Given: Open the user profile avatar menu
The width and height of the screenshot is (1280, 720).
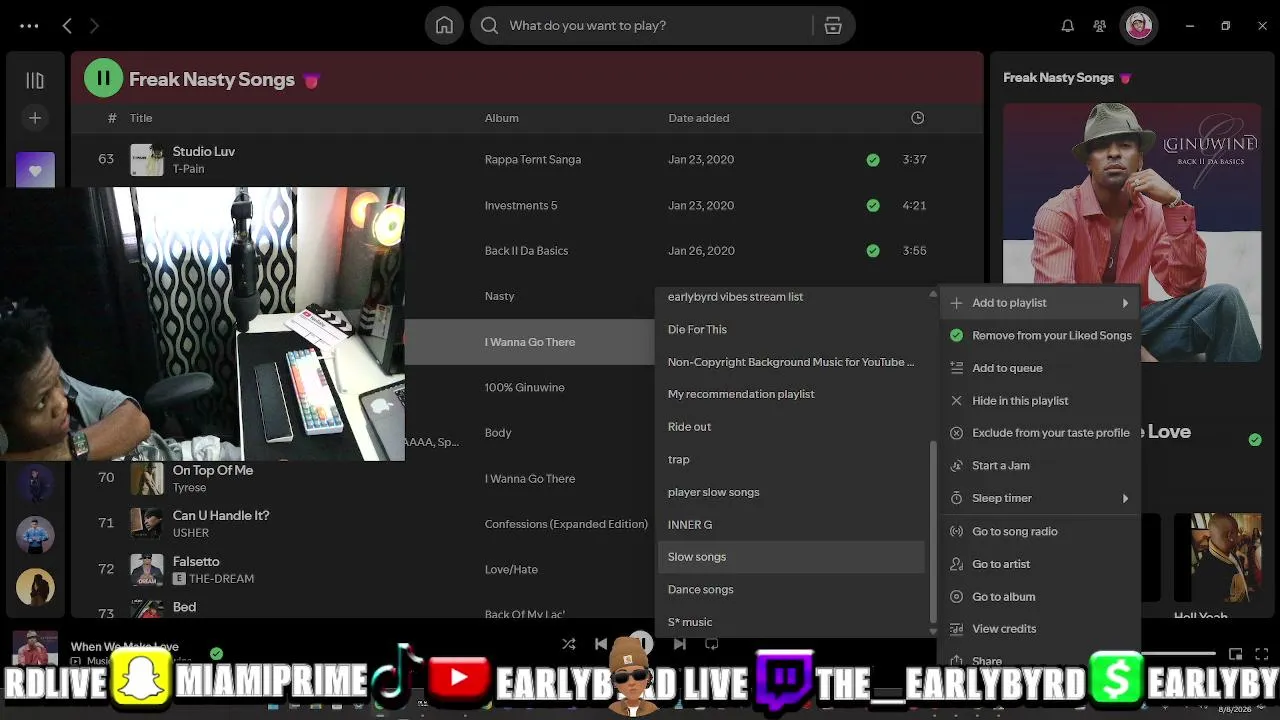Looking at the screenshot, I should pyautogui.click(x=1139, y=26).
